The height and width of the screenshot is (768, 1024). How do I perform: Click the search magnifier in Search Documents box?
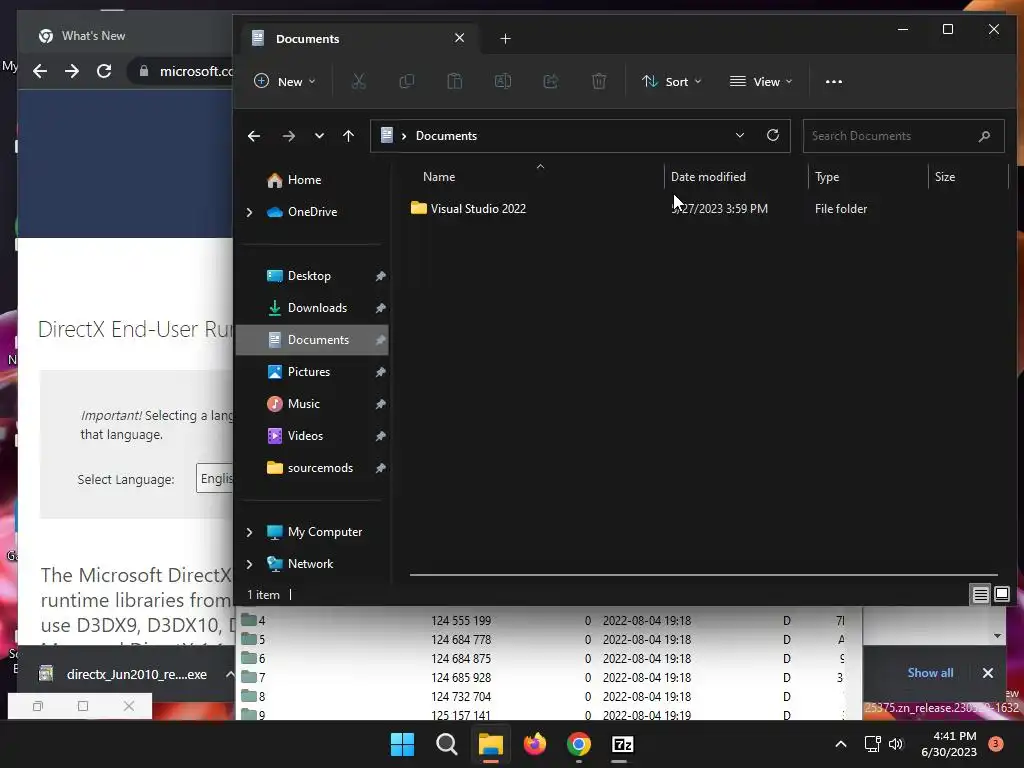[x=984, y=136]
